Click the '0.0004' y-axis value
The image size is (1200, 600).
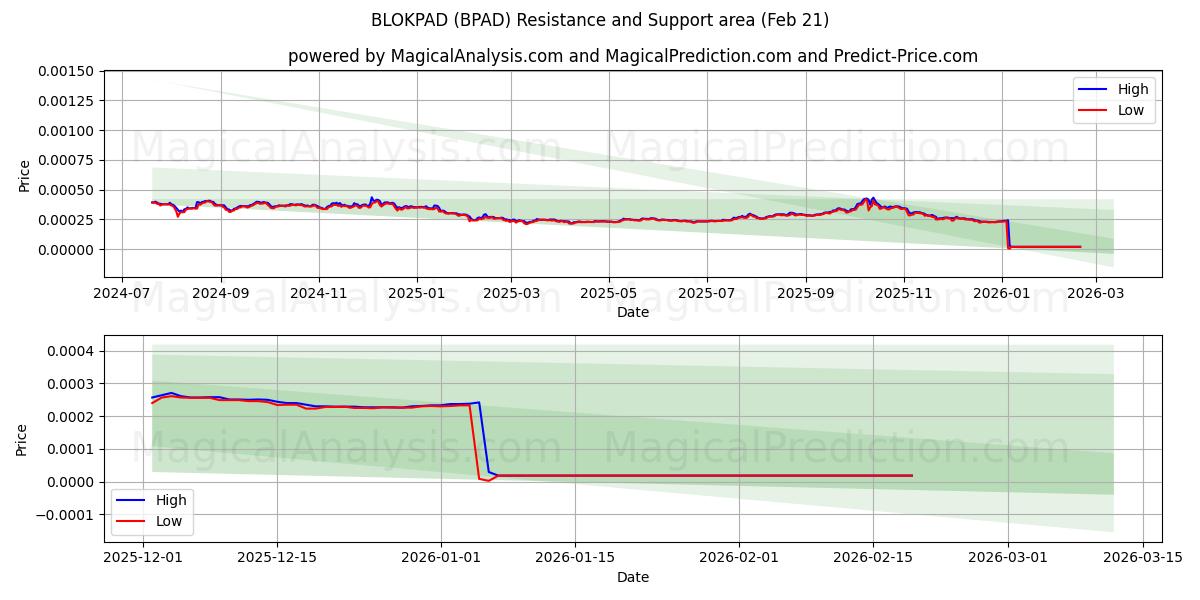click(x=71, y=351)
